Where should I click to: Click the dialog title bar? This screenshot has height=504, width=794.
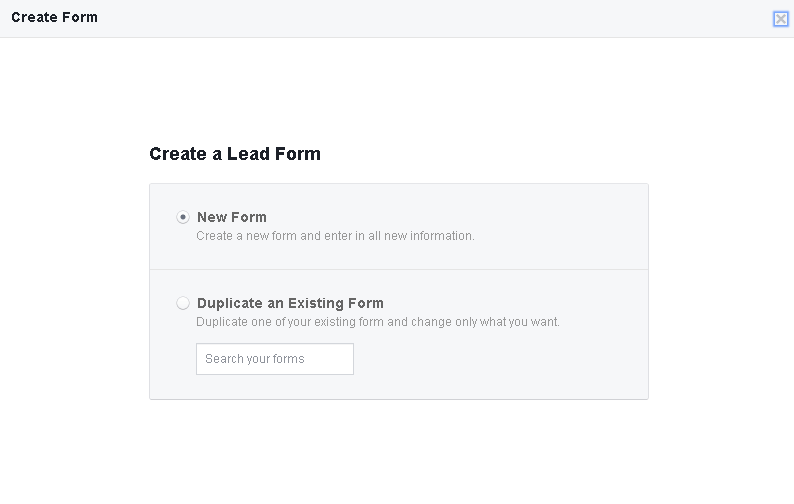[x=400, y=18]
